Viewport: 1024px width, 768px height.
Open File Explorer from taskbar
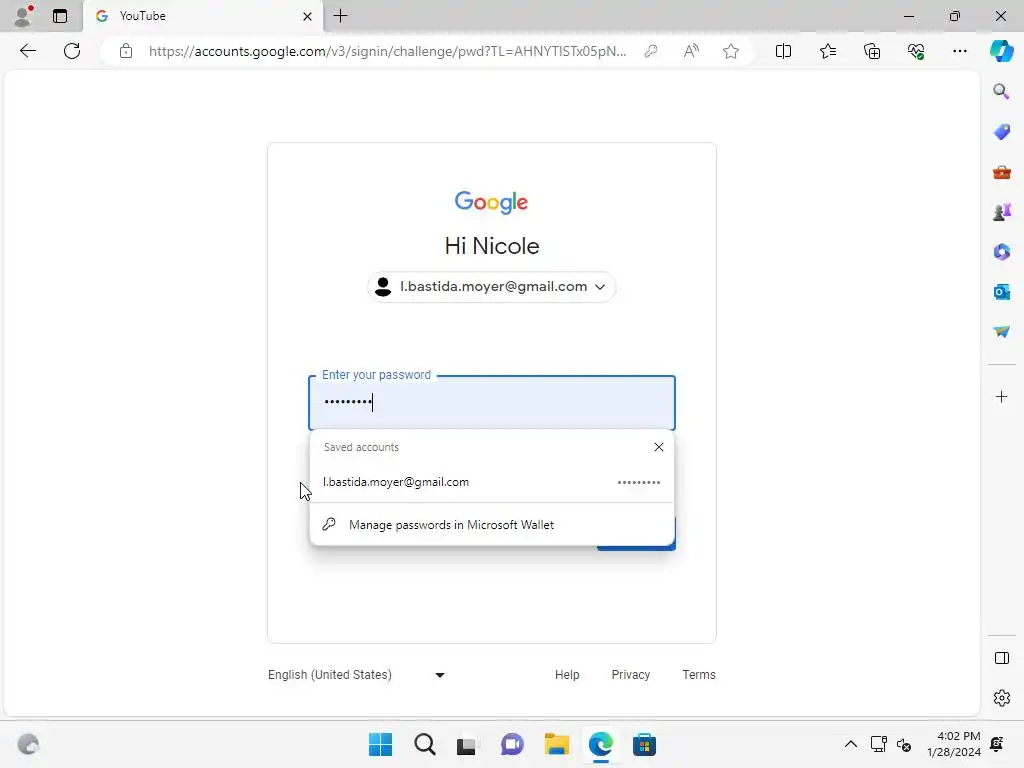tap(556, 744)
